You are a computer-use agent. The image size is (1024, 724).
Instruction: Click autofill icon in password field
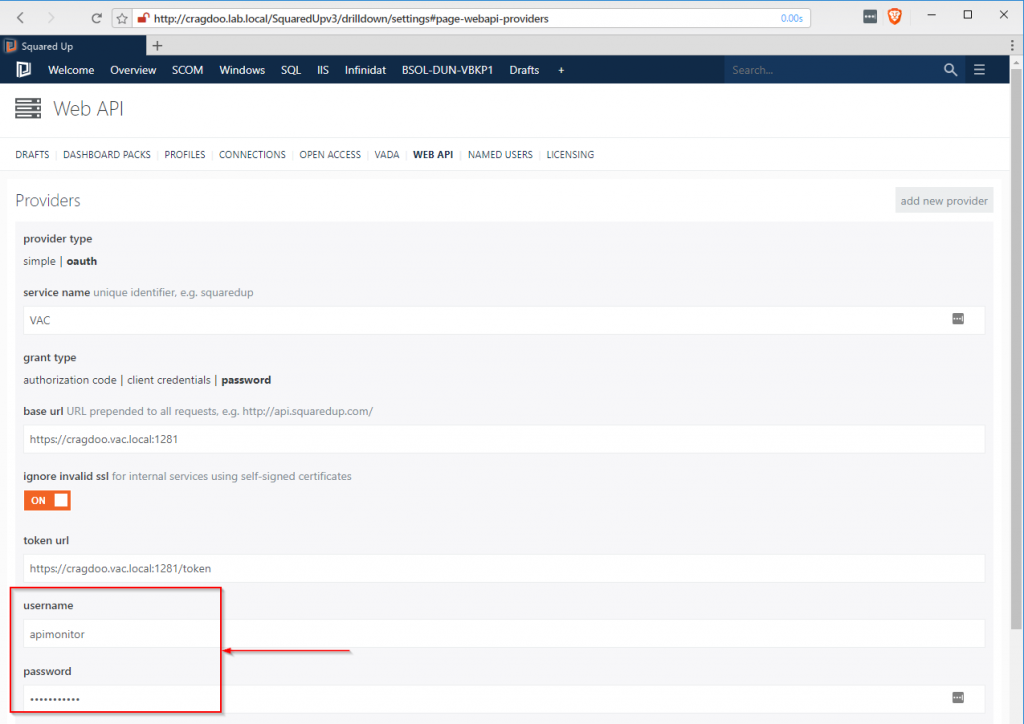coord(957,697)
